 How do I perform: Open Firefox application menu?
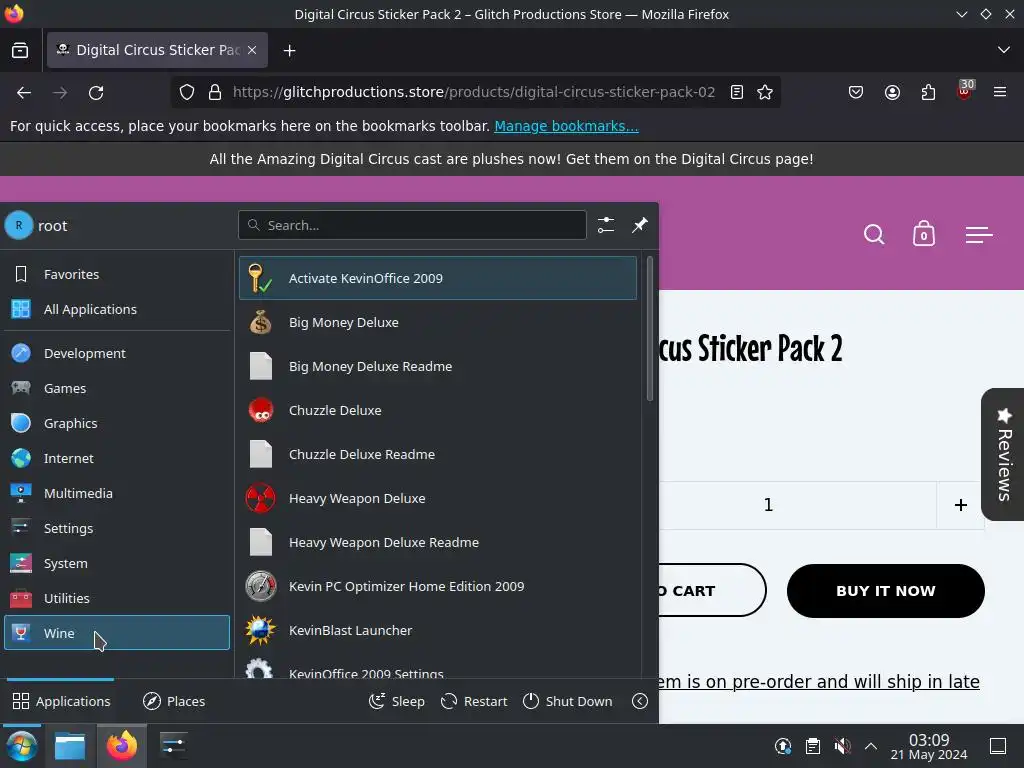(x=1000, y=93)
